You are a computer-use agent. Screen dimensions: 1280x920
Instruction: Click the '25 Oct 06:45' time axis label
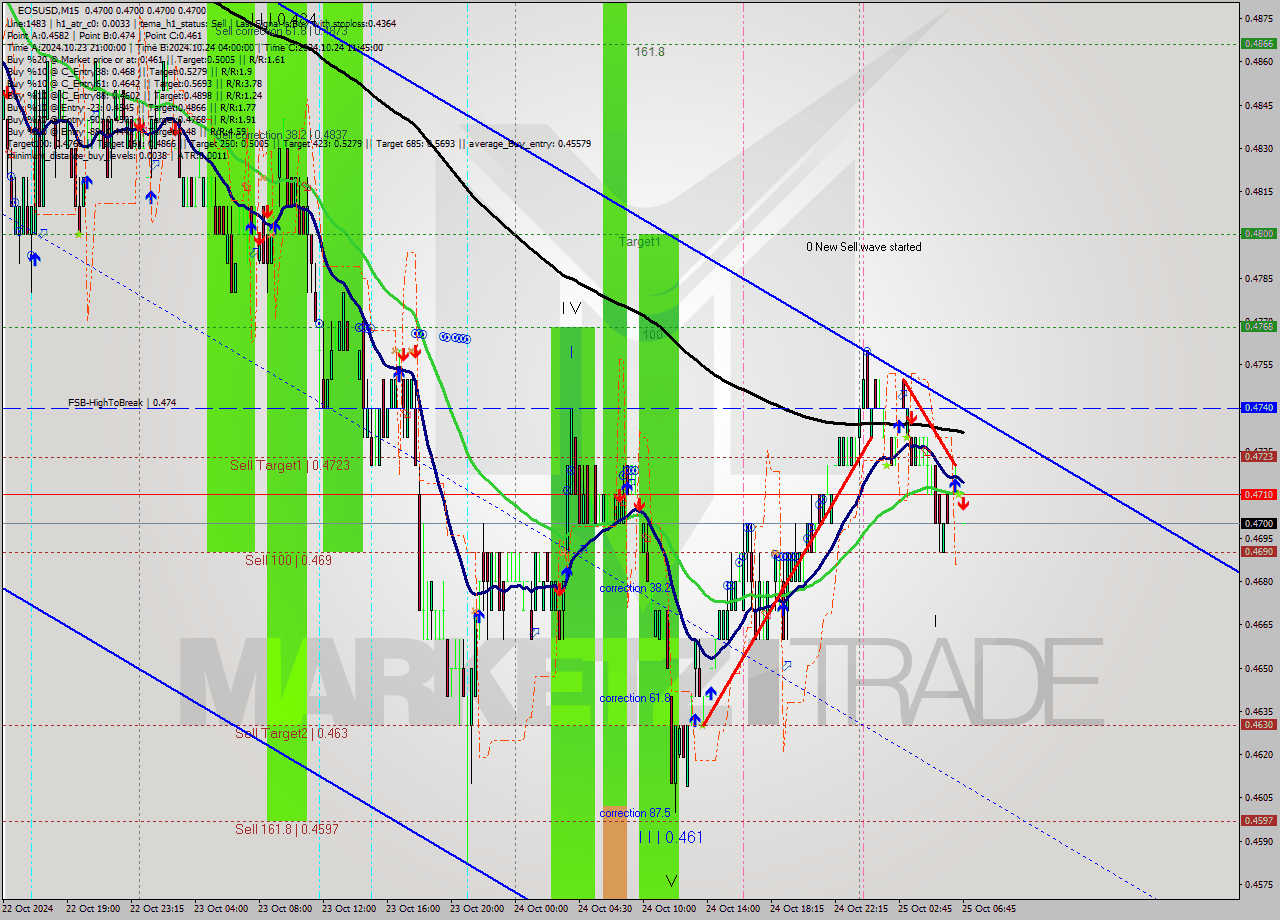[x=989, y=909]
